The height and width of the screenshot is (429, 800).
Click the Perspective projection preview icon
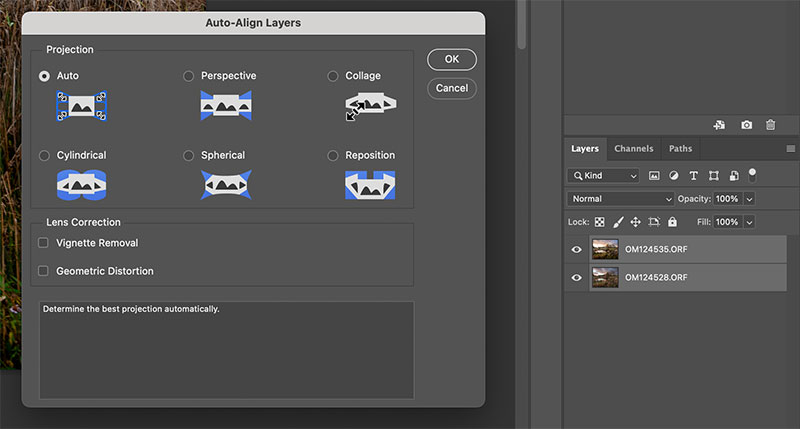pyautogui.click(x=226, y=106)
